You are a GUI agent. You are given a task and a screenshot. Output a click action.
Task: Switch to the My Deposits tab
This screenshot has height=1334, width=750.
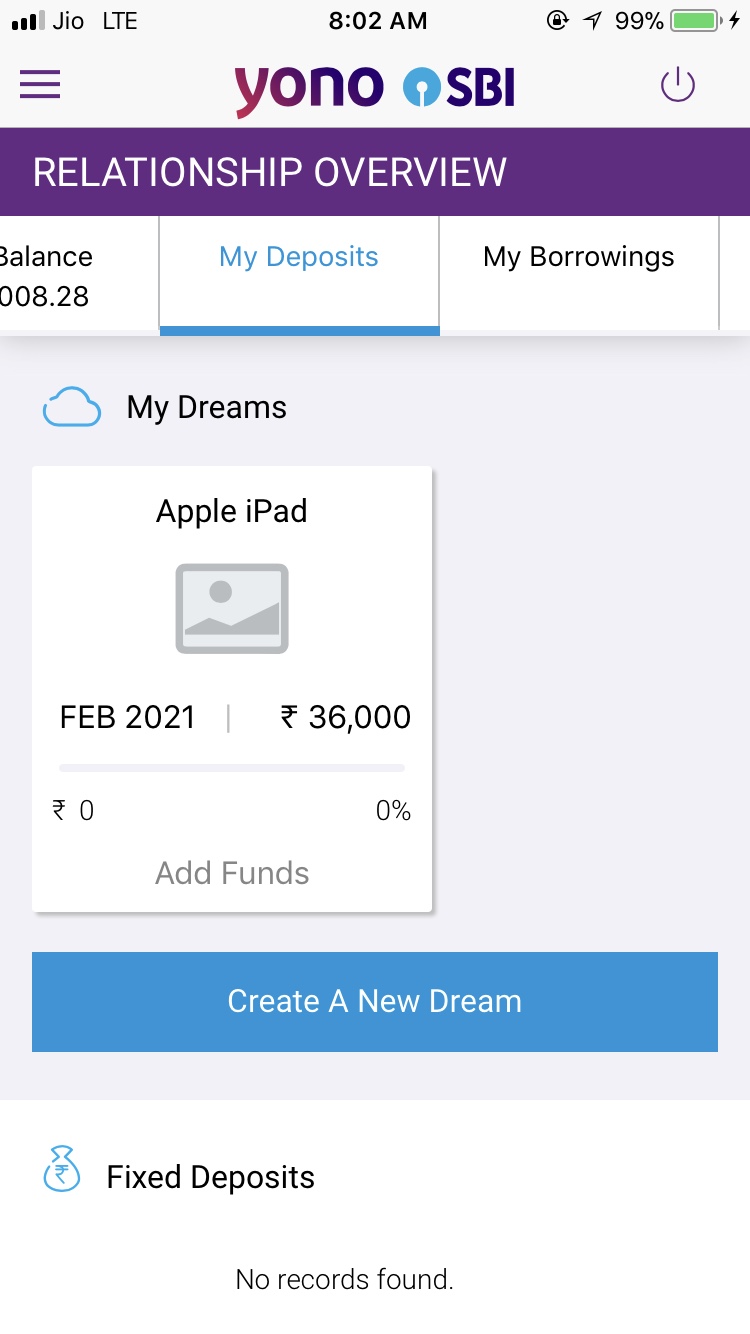pos(299,258)
